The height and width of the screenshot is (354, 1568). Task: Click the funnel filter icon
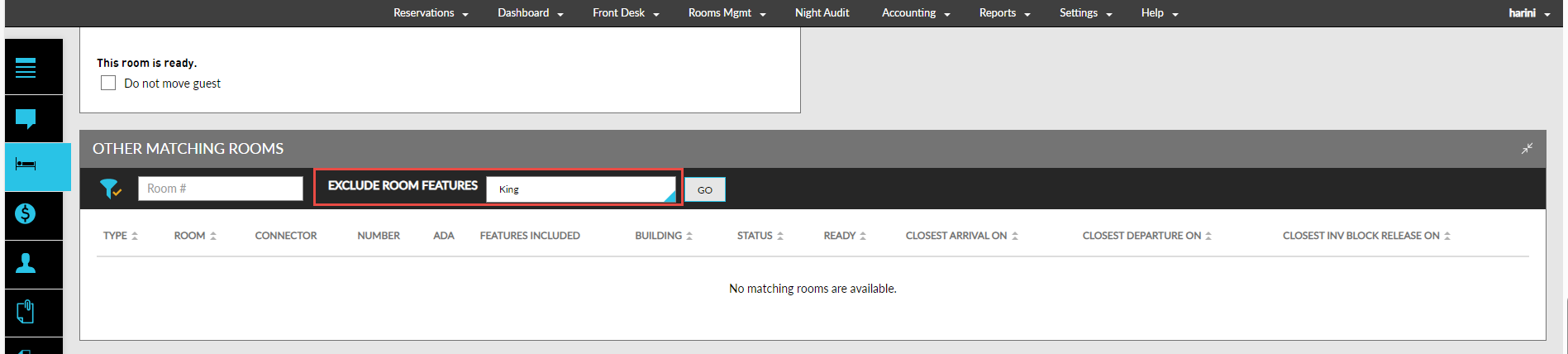(110, 189)
